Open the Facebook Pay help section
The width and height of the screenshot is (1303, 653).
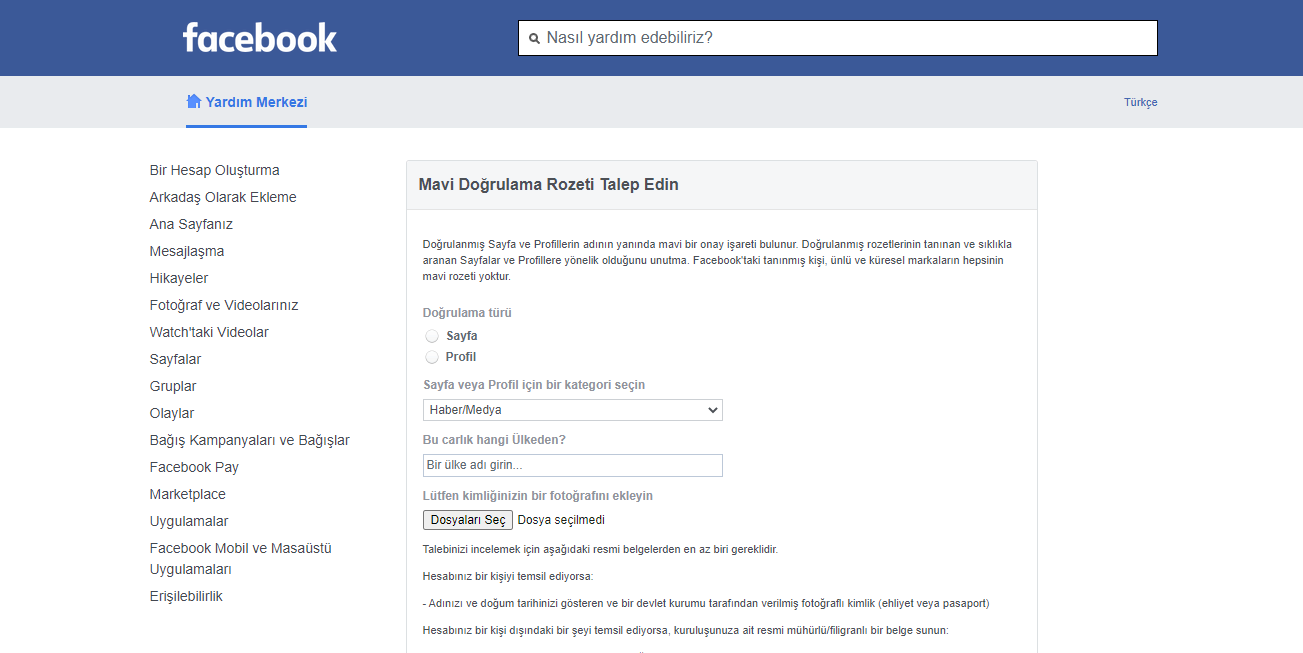(x=194, y=466)
